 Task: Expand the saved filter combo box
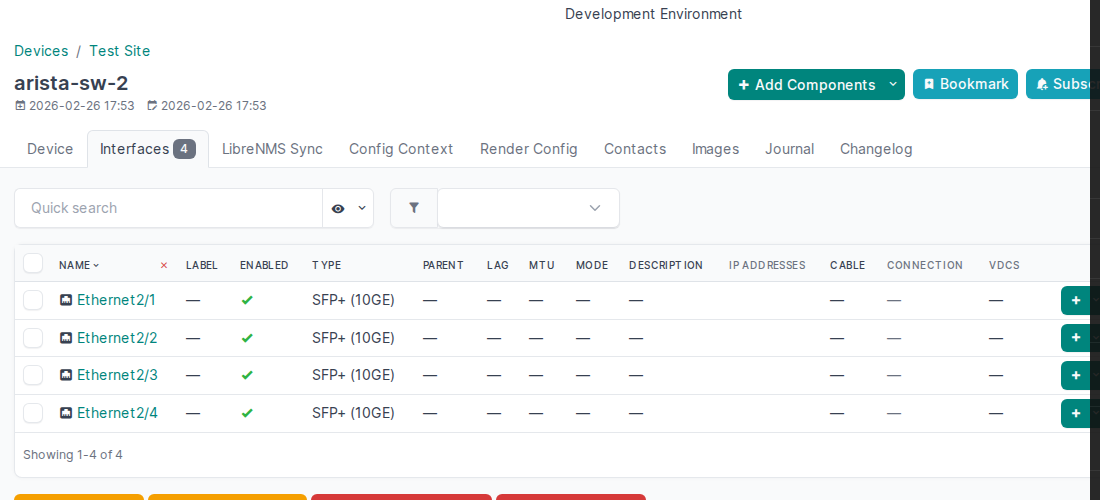[x=528, y=208]
